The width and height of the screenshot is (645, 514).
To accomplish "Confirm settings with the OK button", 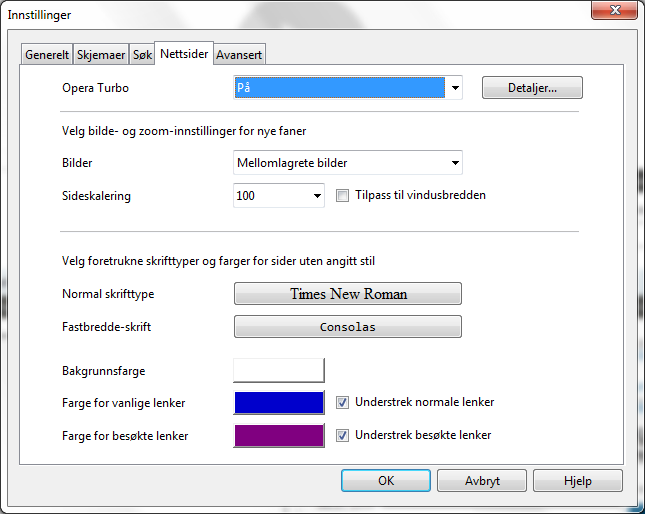I will click(x=386, y=481).
